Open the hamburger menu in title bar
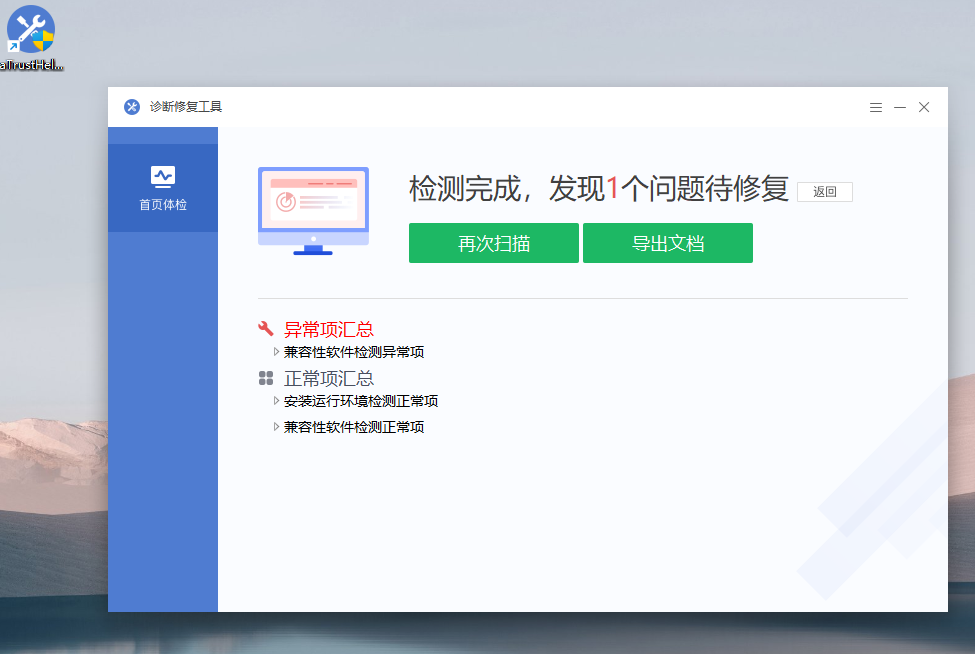Viewport: 975px width, 654px height. tap(875, 107)
